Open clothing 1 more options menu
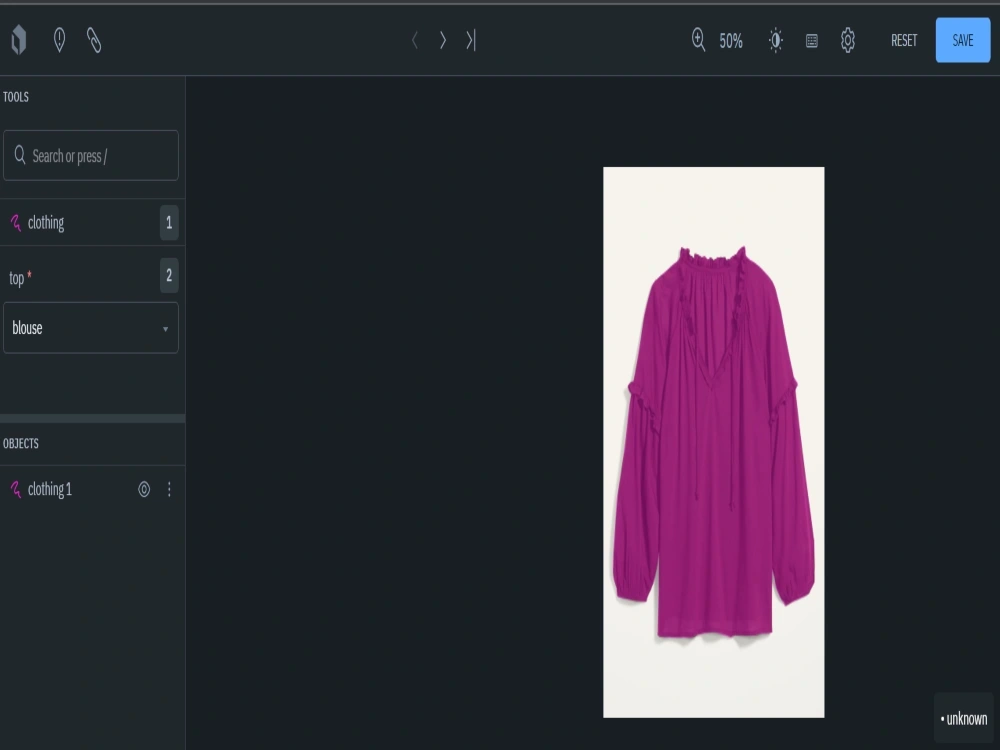 169,489
